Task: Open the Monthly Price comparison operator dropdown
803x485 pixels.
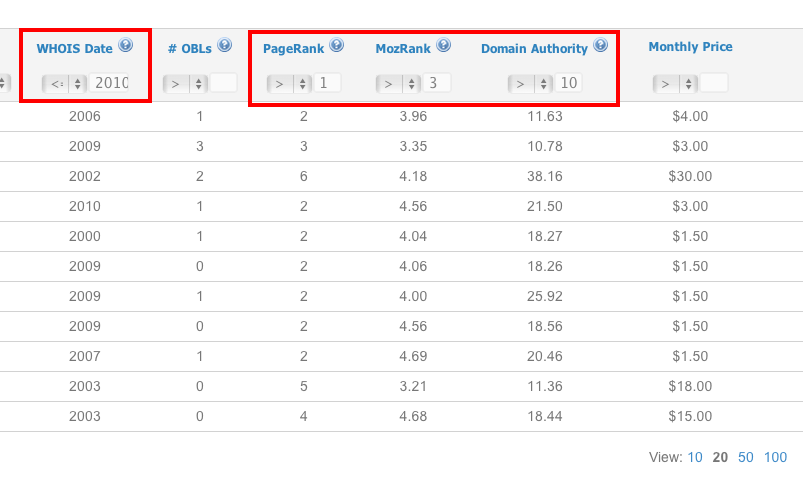Action: pyautogui.click(x=675, y=84)
